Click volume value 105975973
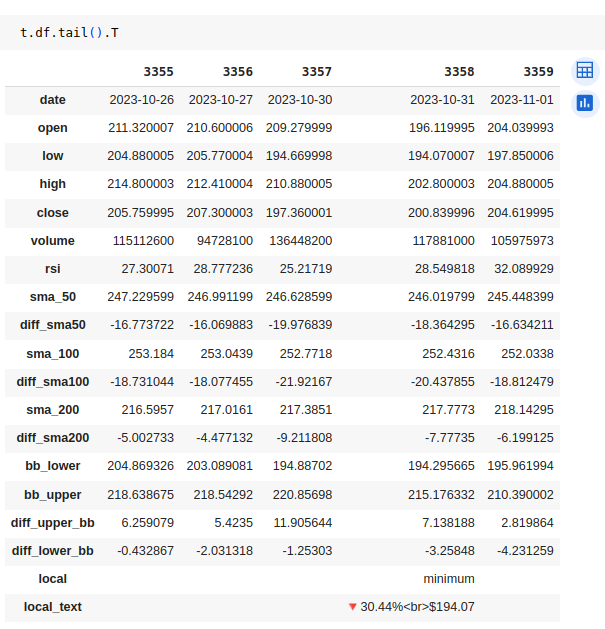The image size is (605, 629). coord(522,241)
